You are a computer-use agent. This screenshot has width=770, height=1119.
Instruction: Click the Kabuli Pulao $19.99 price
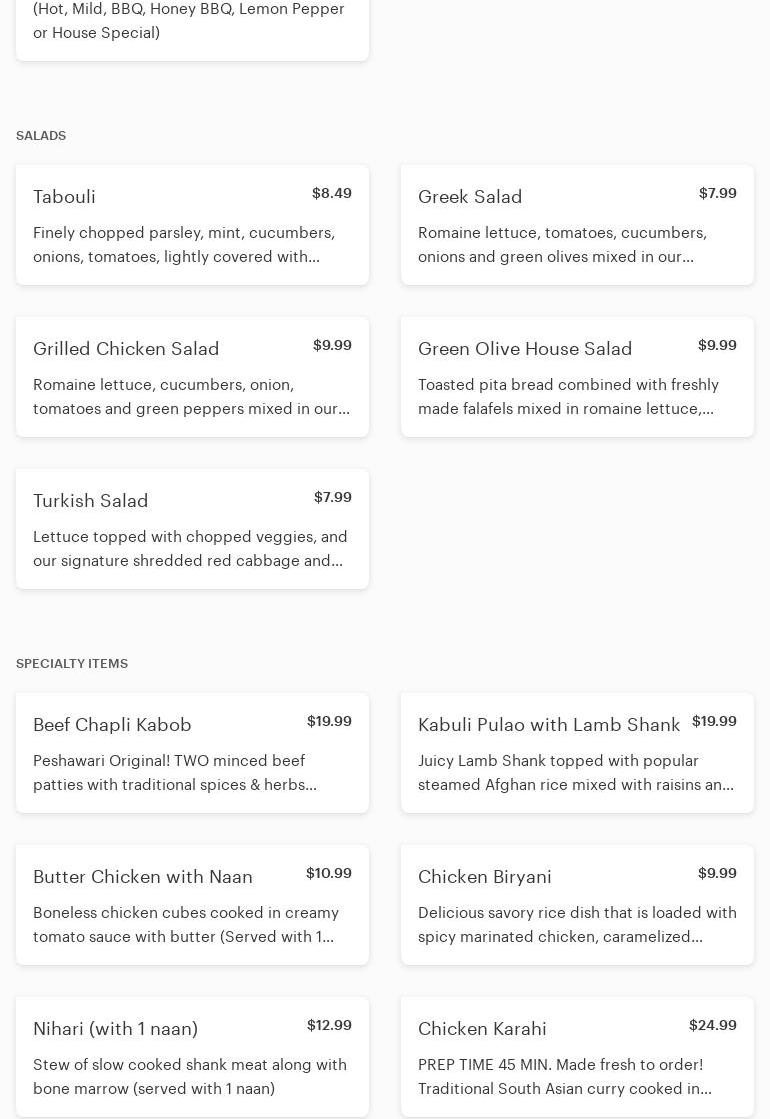[714, 721]
